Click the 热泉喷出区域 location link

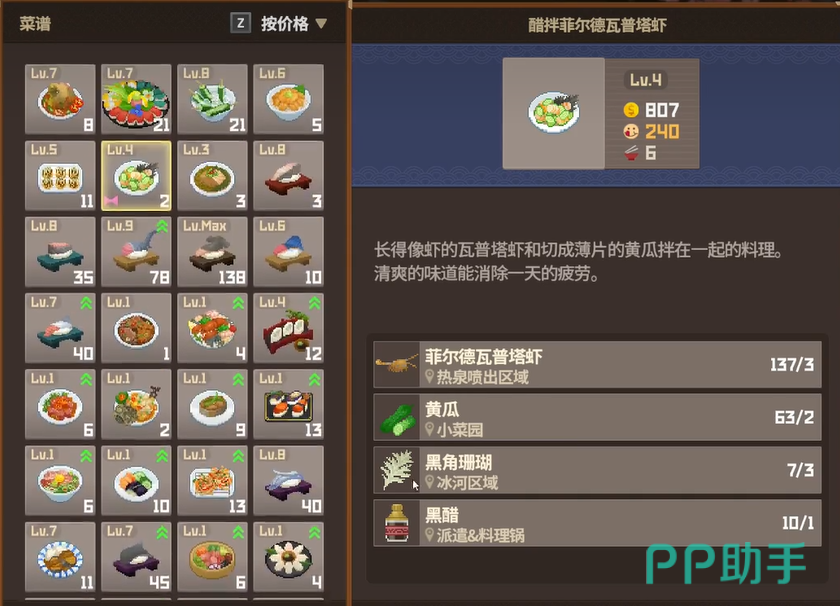click(482, 377)
